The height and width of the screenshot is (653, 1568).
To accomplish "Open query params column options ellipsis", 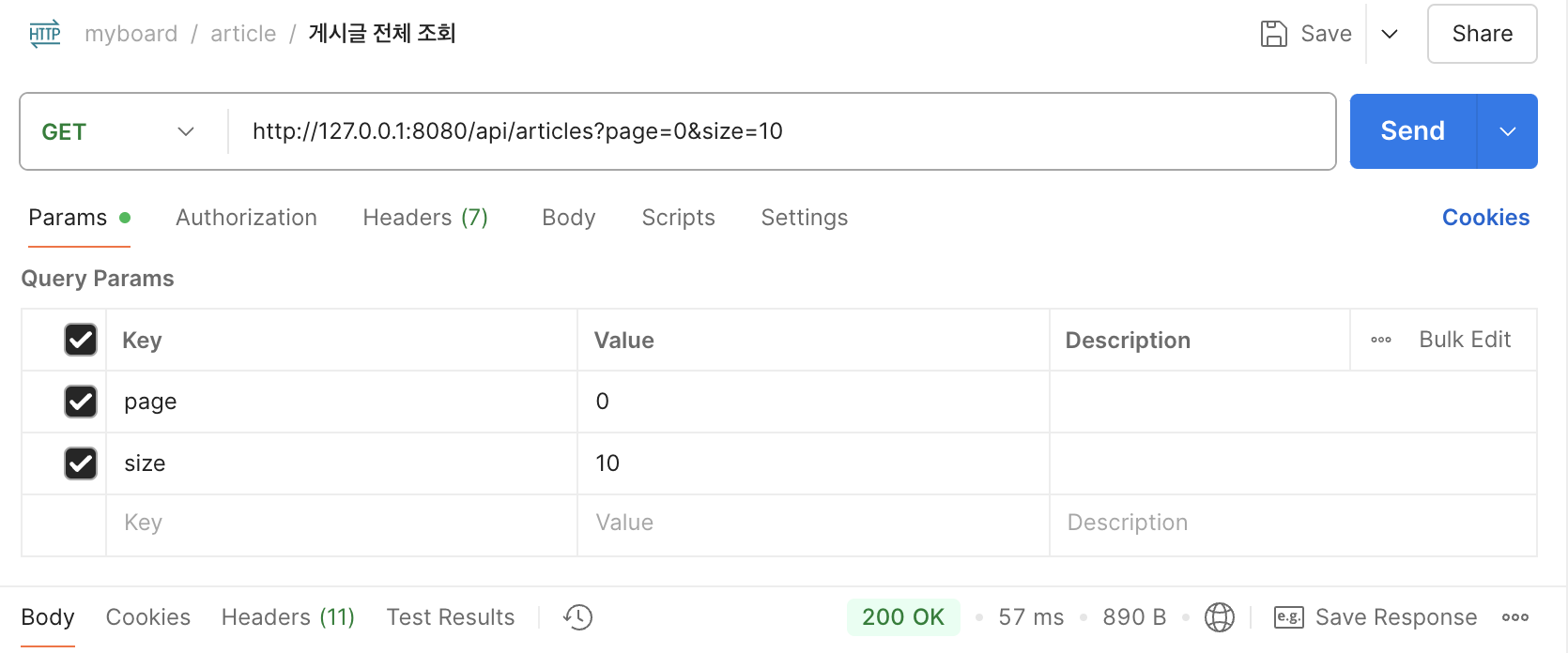I will pyautogui.click(x=1380, y=340).
